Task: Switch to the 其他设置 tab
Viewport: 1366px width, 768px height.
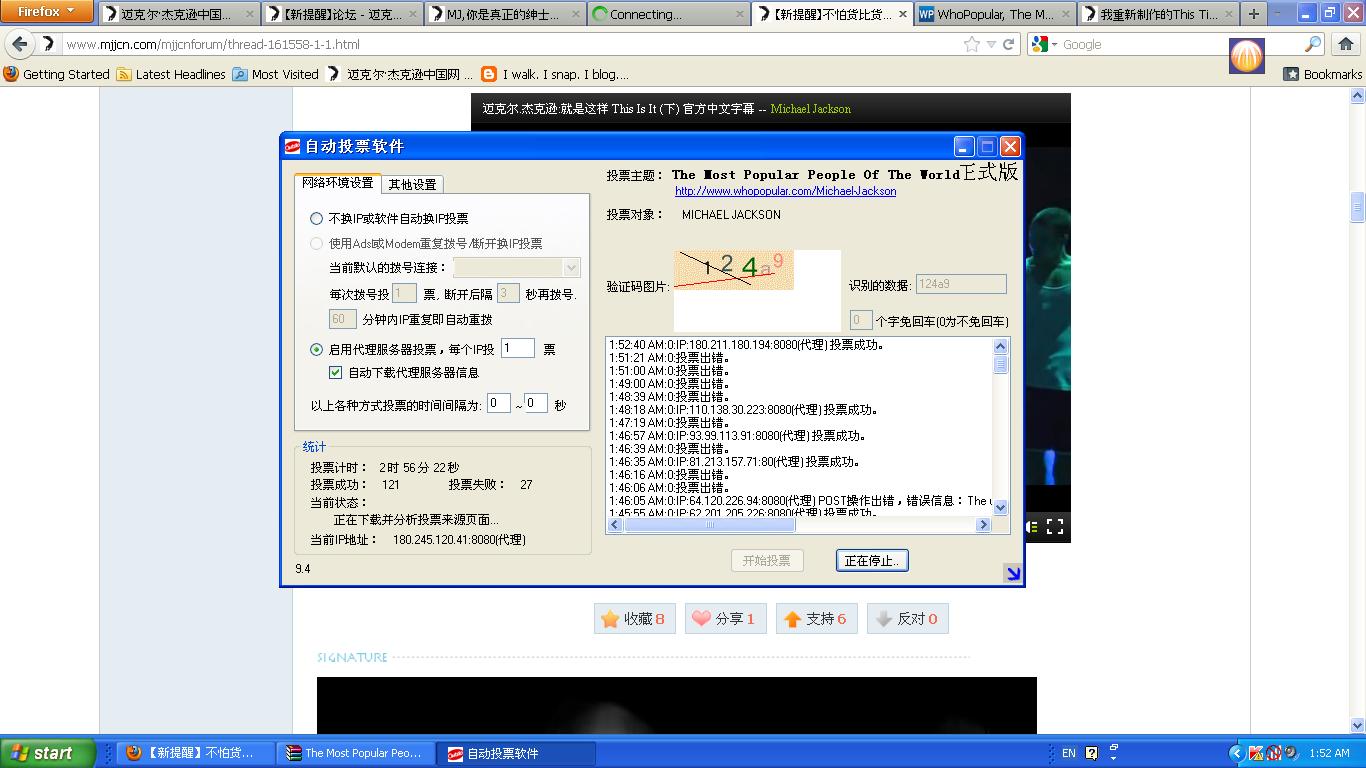Action: [x=412, y=184]
